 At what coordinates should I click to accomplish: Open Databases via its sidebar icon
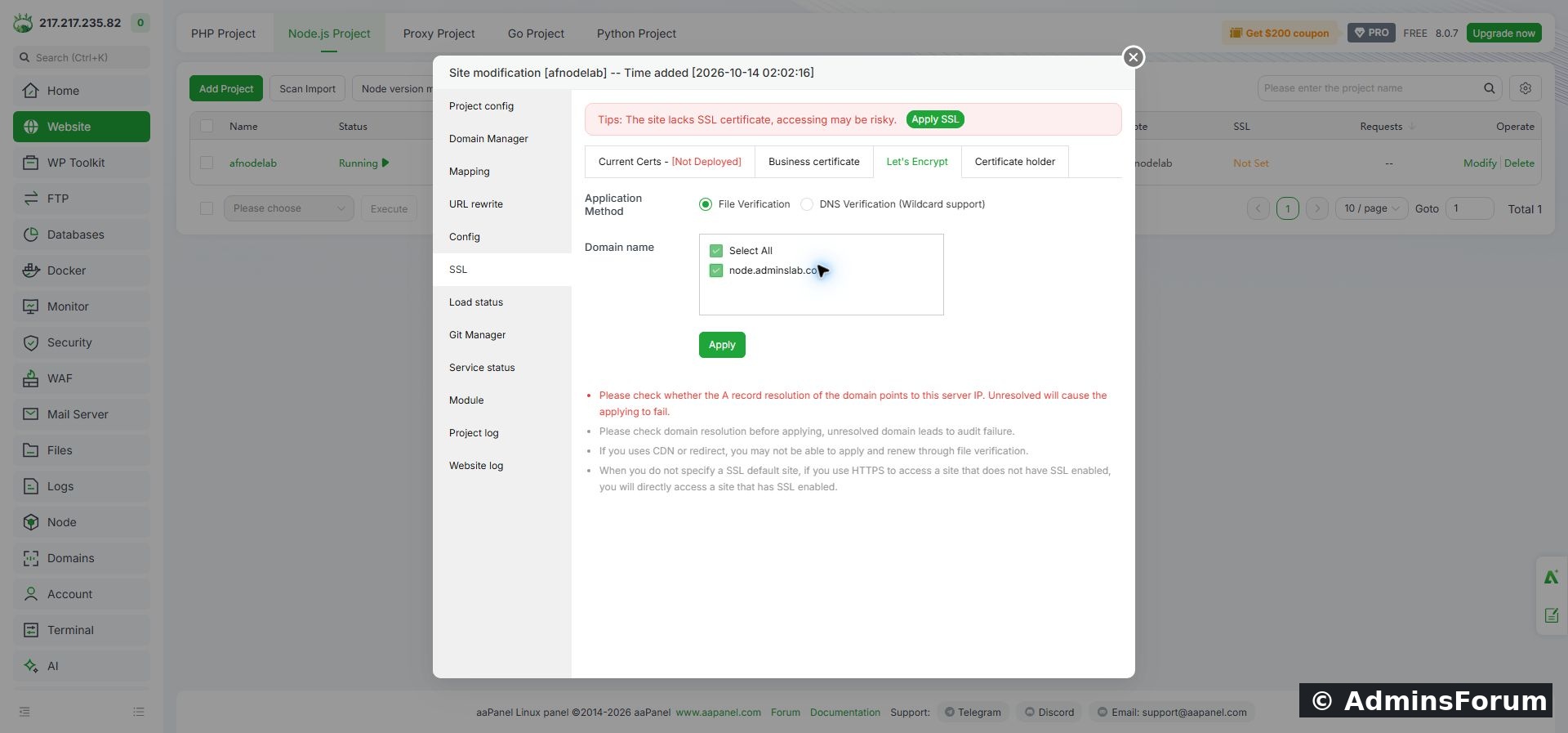(31, 235)
